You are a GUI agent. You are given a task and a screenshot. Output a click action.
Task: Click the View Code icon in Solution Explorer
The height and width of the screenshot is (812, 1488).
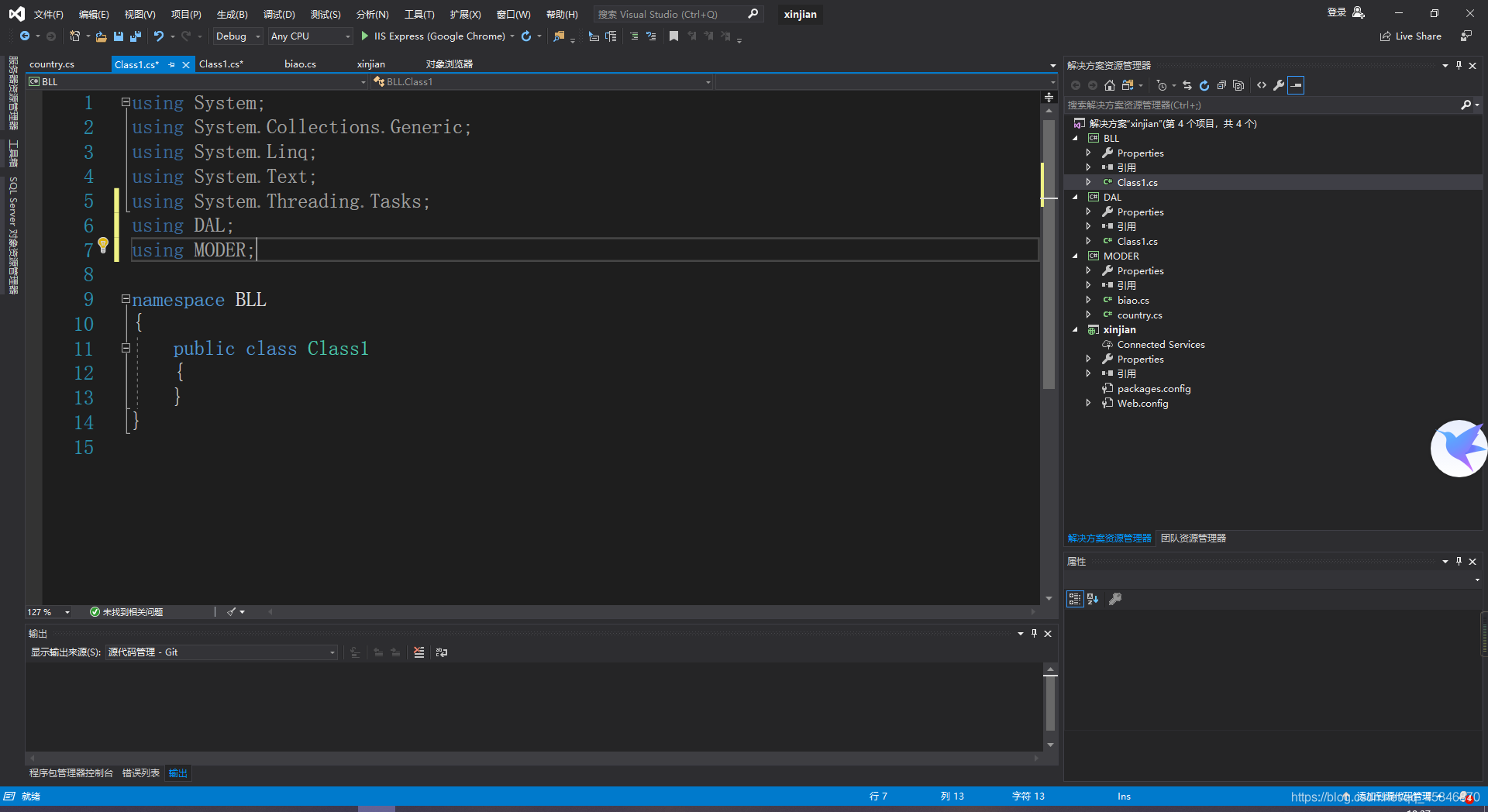point(1262,85)
